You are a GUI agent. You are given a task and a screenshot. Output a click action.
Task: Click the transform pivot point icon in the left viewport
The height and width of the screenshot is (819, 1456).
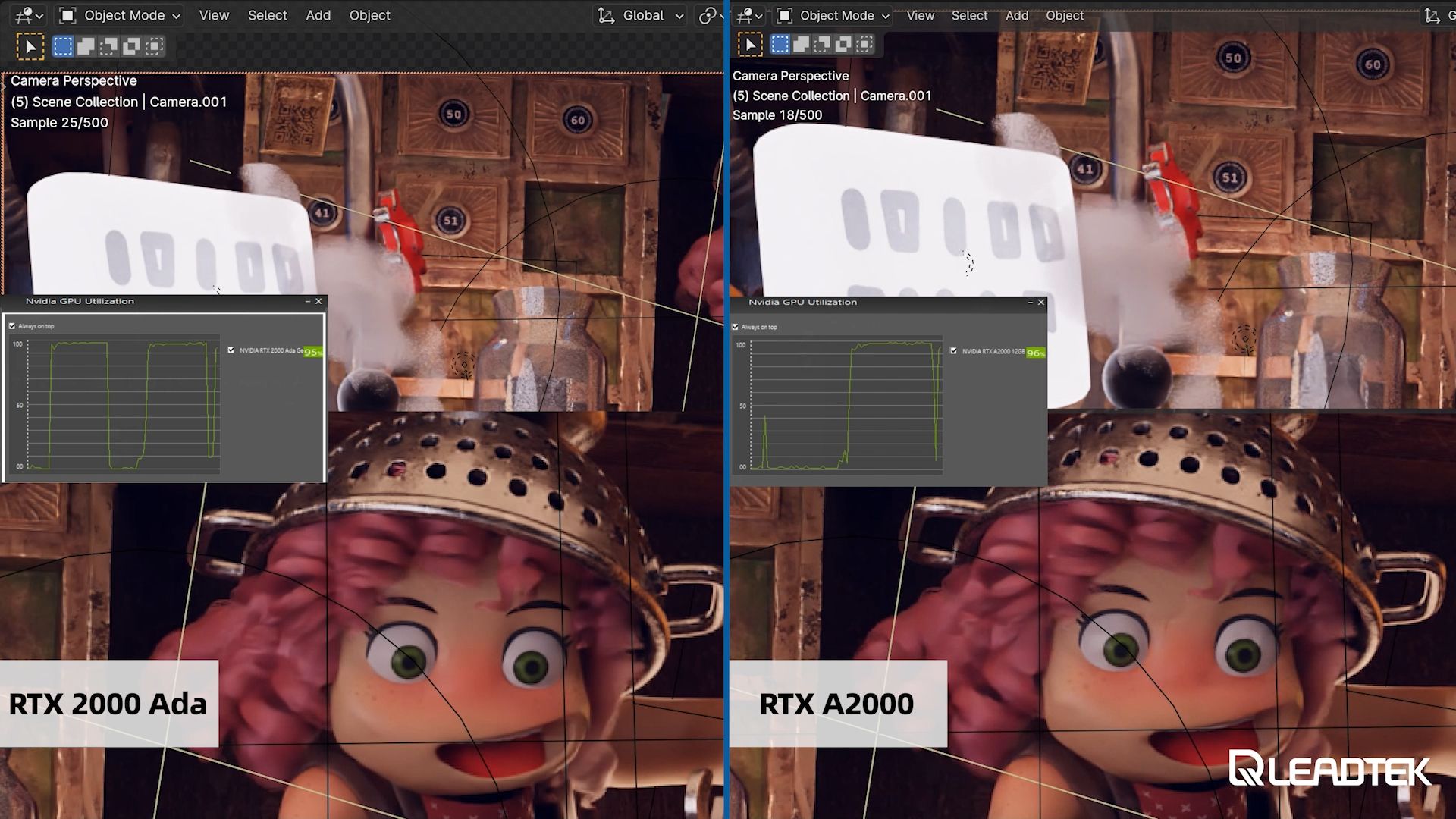(709, 15)
